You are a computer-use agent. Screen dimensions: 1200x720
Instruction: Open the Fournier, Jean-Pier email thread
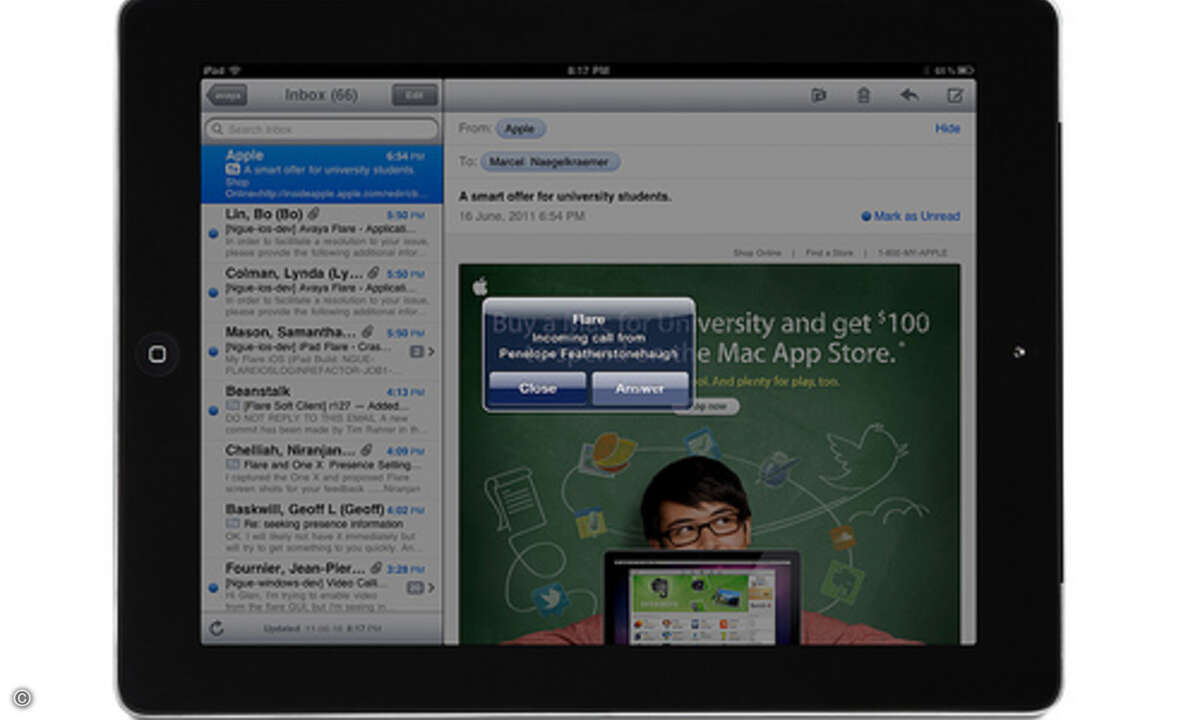(x=322, y=587)
